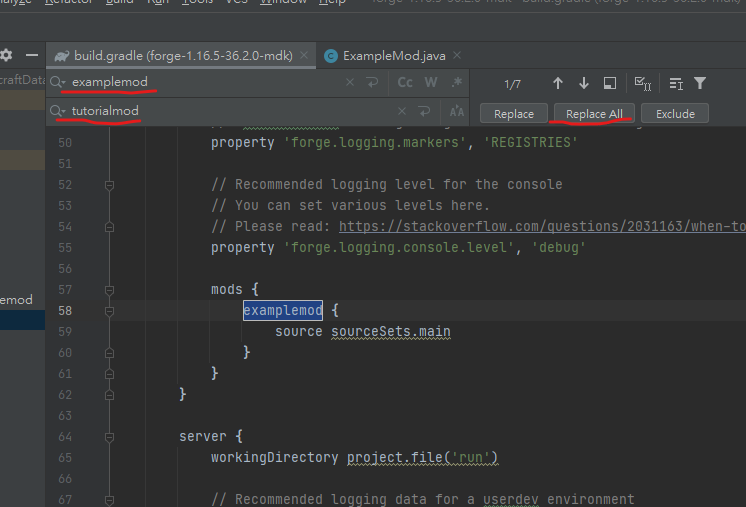
Task: Click the workingDirectory keyword on line 65
Action: coord(275,458)
